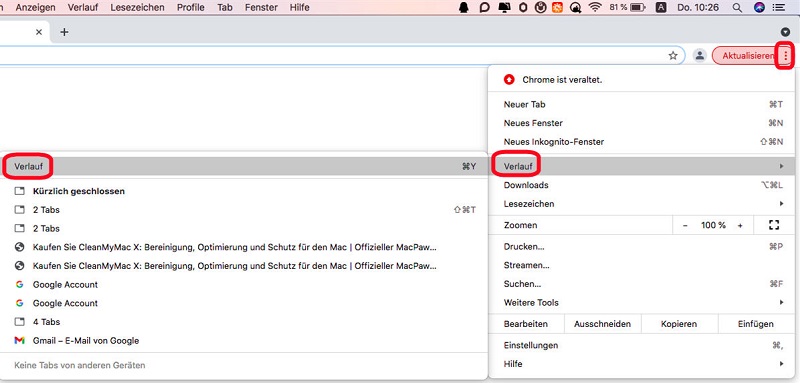
Task: Close the current tab with the X
Action: (x=39, y=32)
